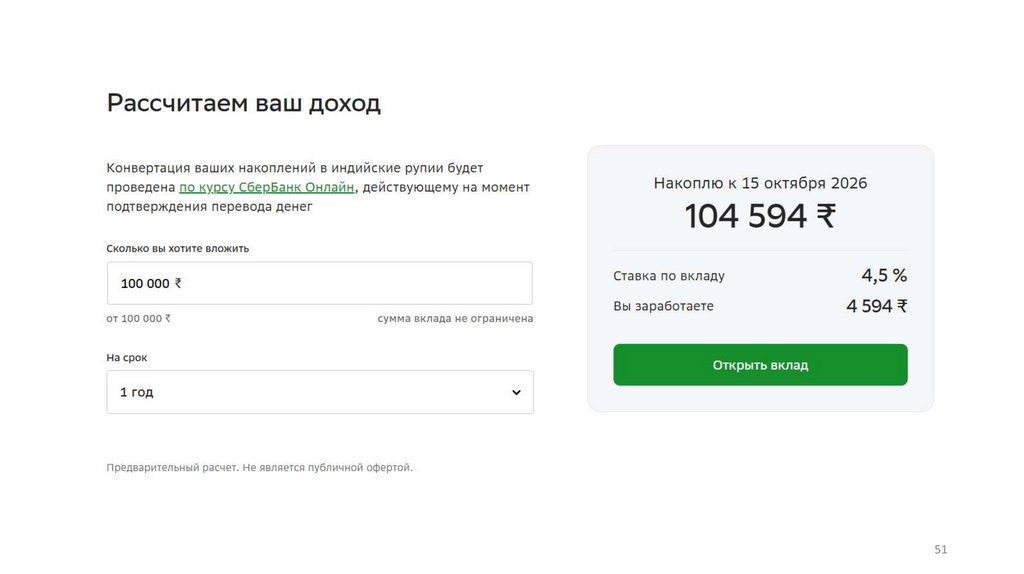The width and height of the screenshot is (1024, 574).
Task: Click the "Ставка по вкладу" label
Action: [x=669, y=276]
